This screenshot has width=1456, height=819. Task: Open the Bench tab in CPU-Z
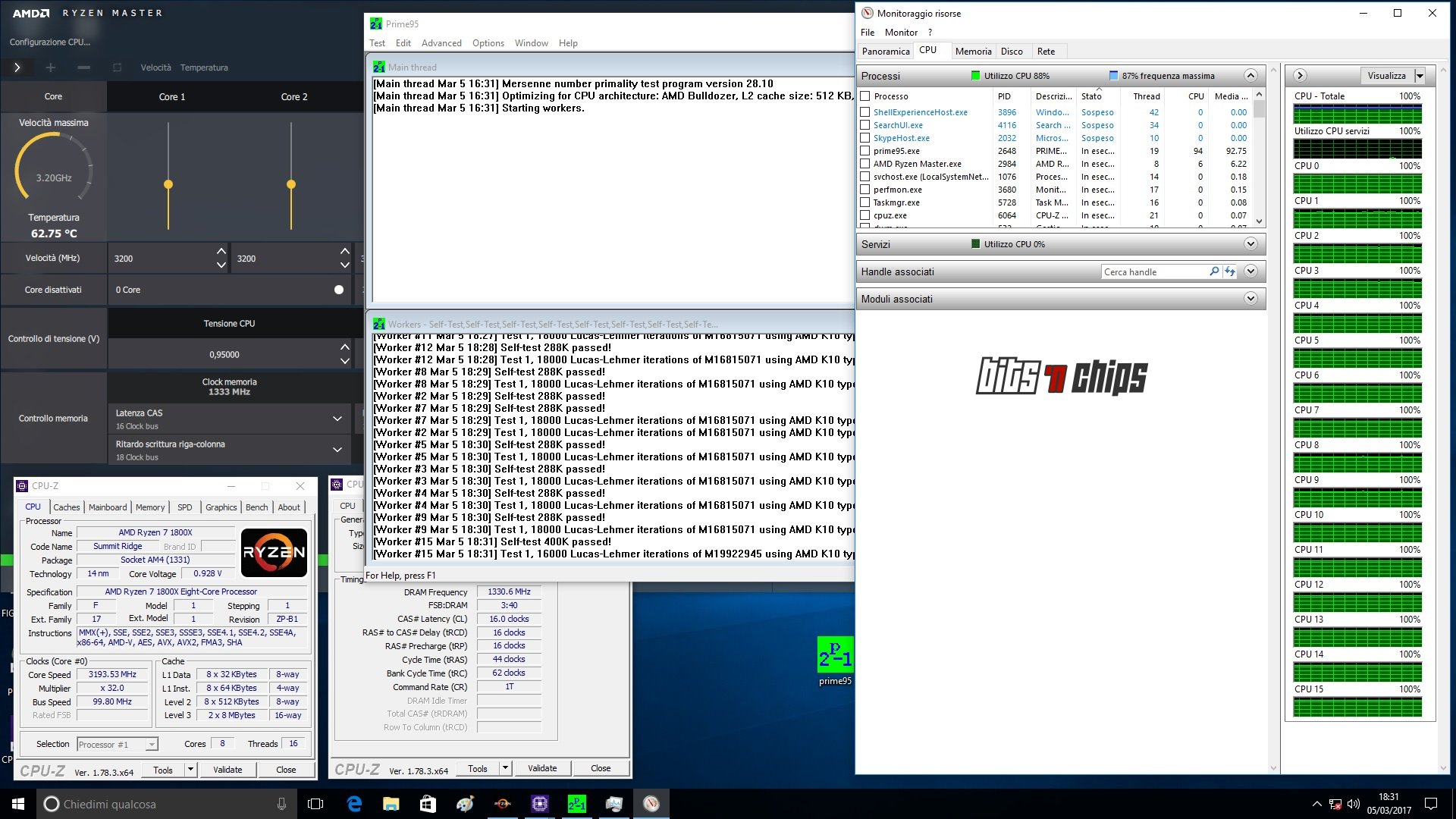point(257,507)
